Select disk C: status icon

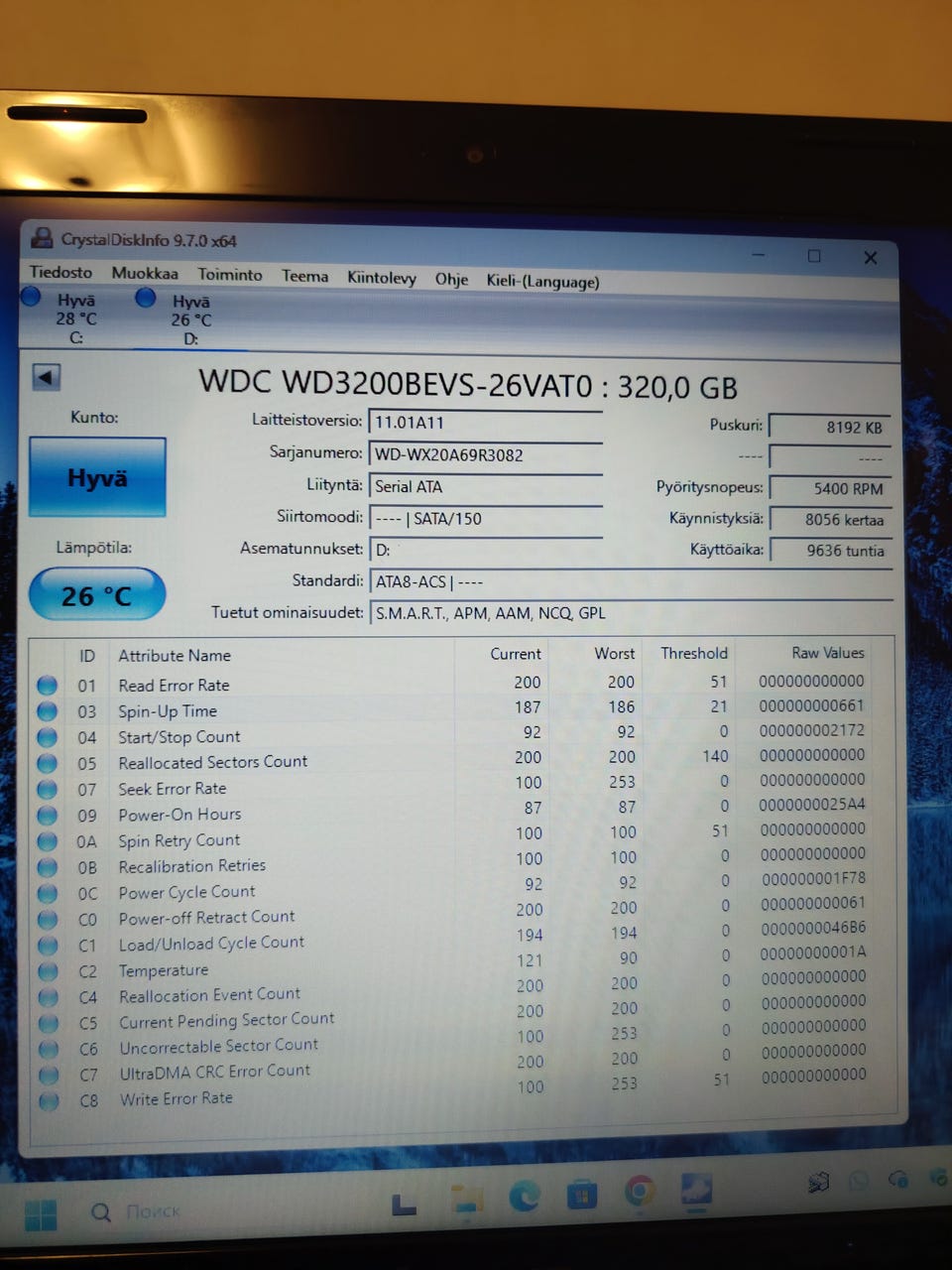pyautogui.click(x=30, y=296)
